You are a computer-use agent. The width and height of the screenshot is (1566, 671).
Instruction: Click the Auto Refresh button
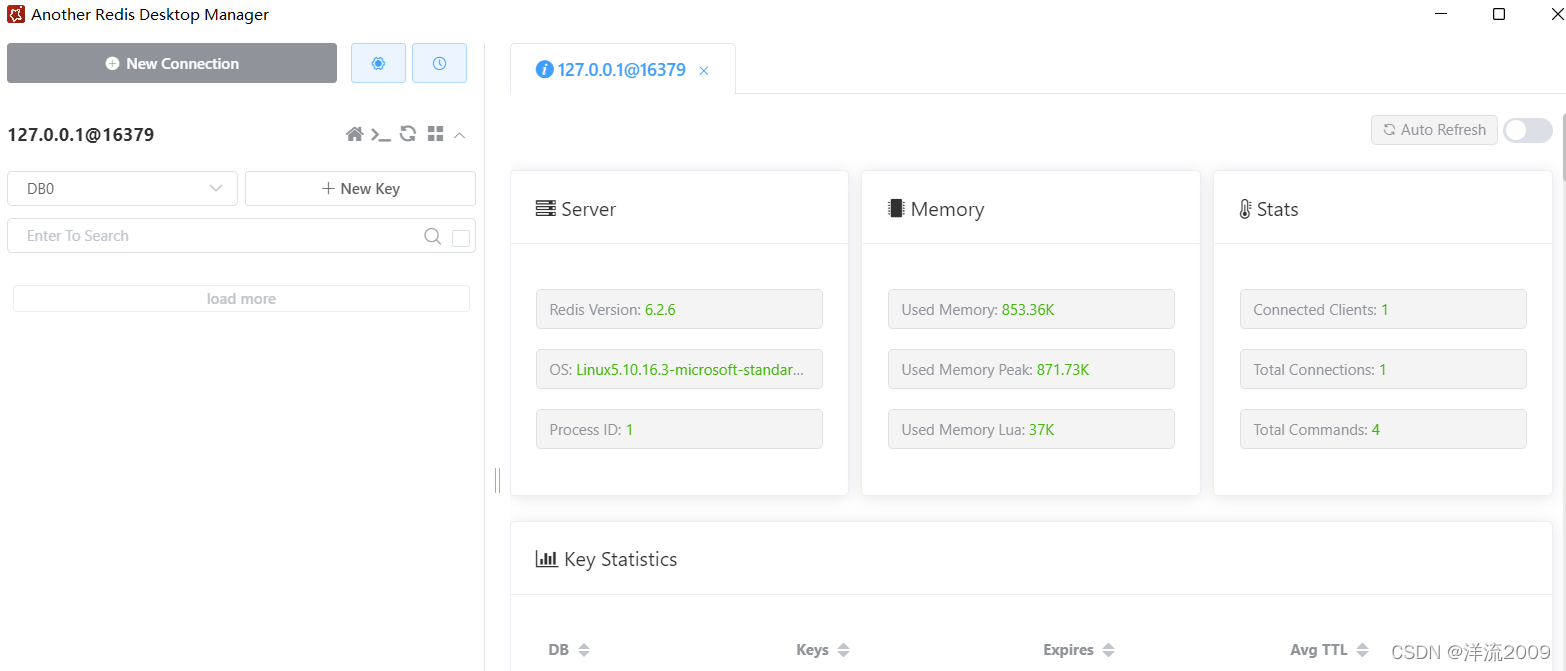1434,130
